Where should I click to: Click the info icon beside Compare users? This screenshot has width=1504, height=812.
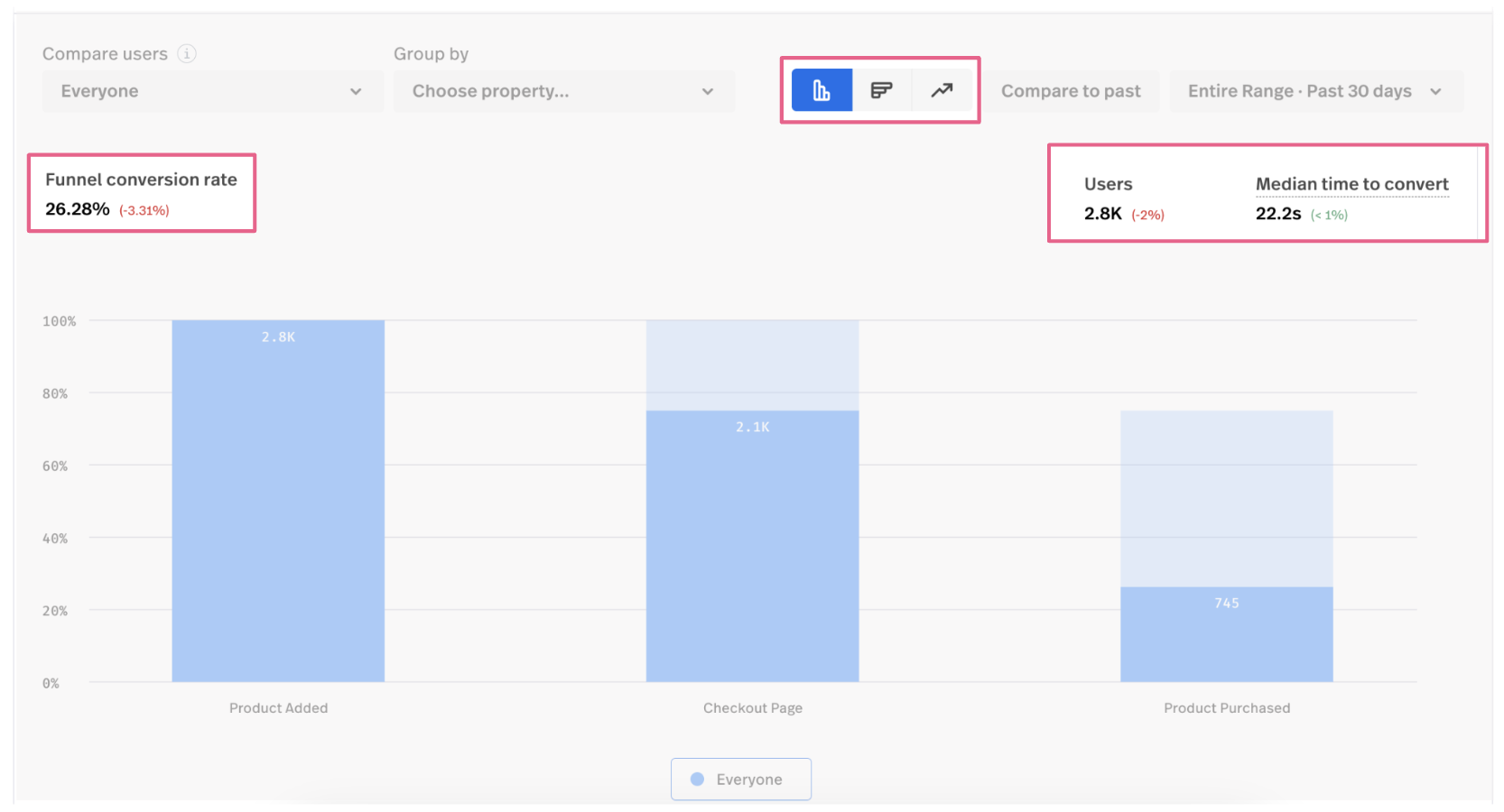pyautogui.click(x=187, y=54)
